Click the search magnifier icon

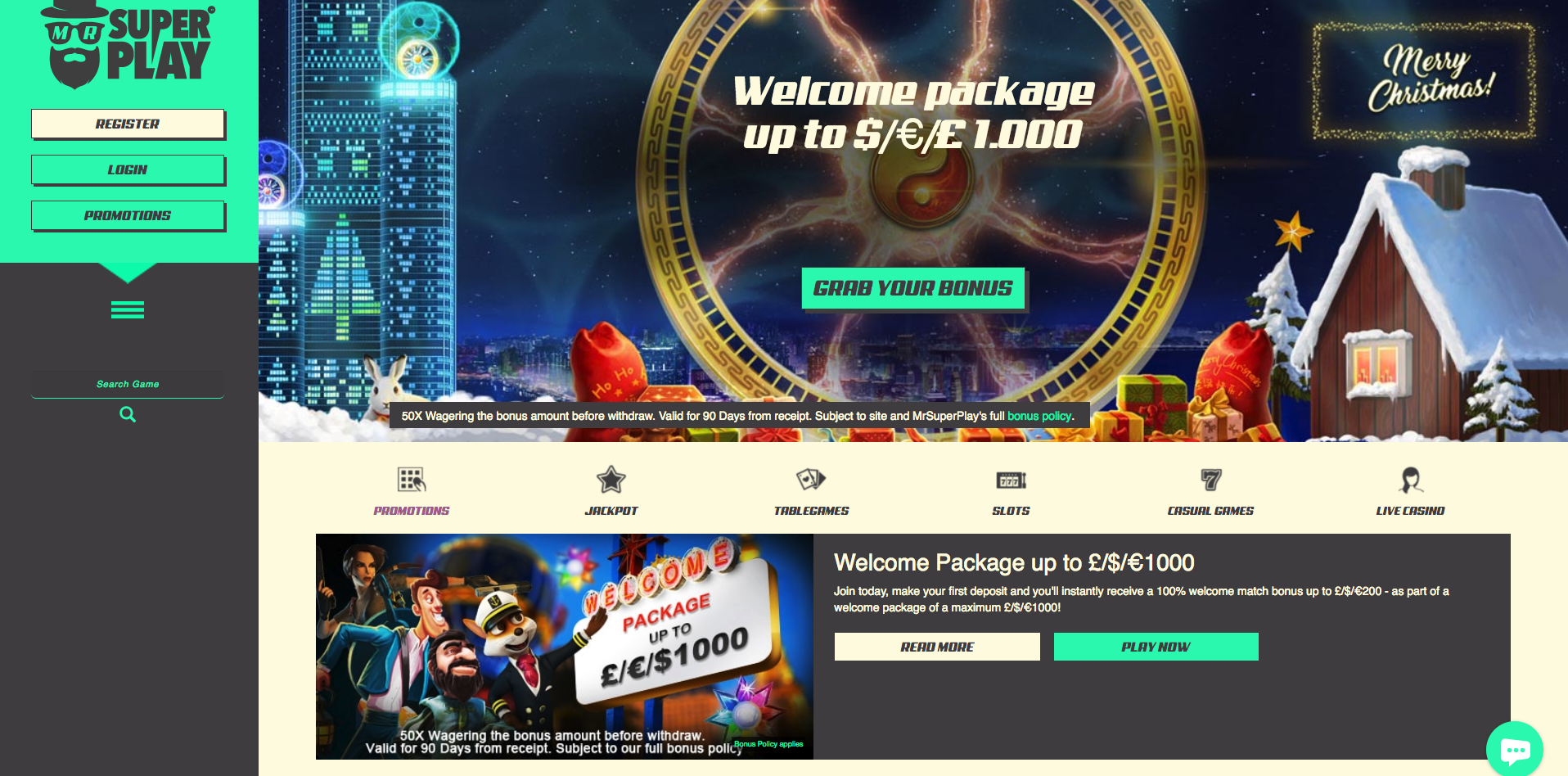pyautogui.click(x=128, y=415)
